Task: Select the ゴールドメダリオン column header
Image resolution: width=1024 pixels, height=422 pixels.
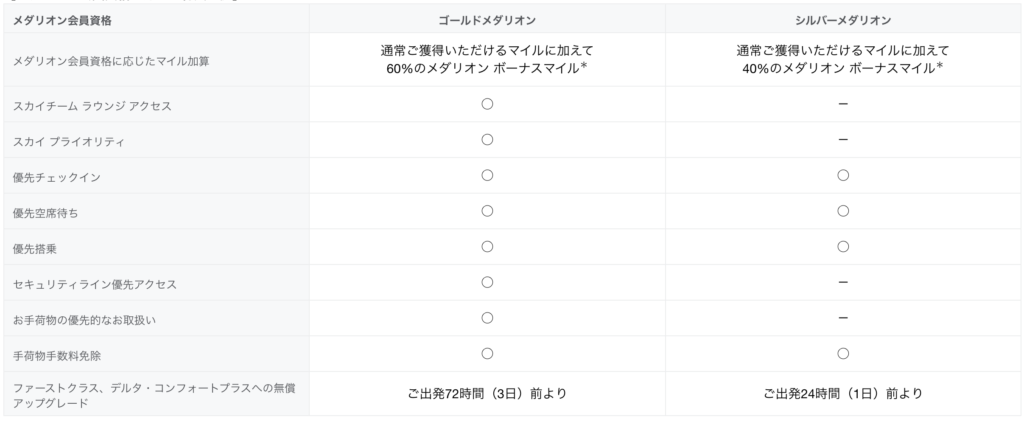Action: (x=487, y=20)
